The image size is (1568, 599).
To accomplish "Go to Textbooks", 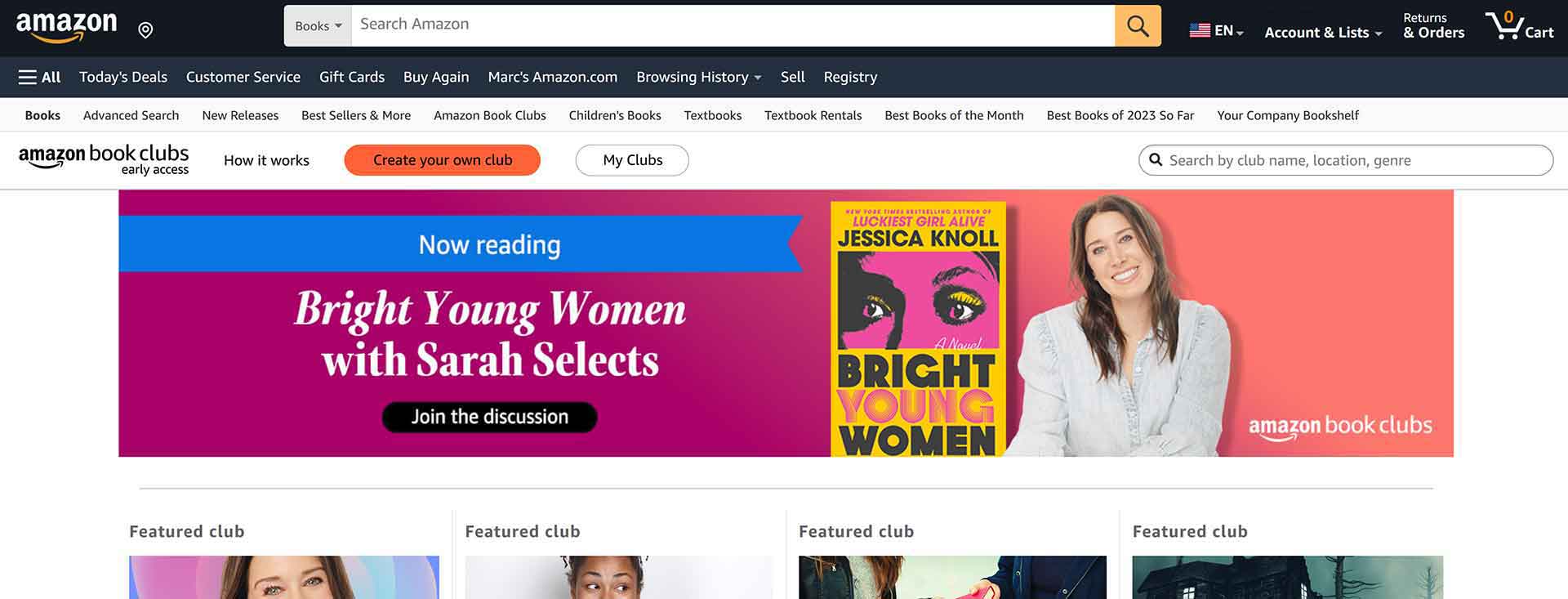I will tap(713, 115).
